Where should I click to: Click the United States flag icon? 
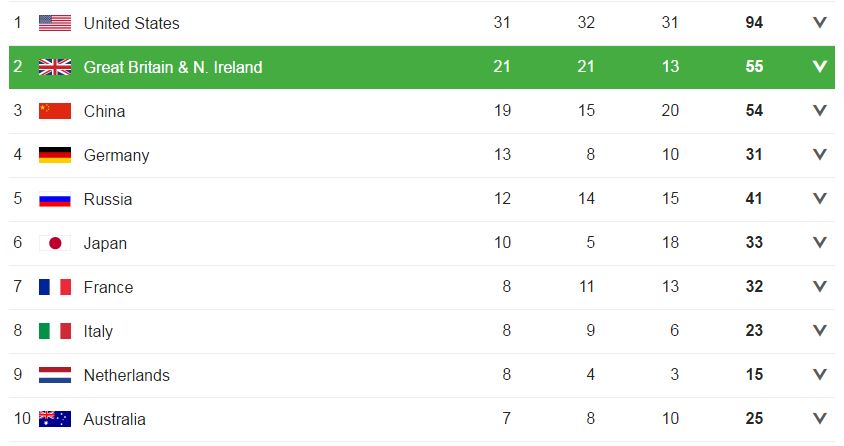(x=55, y=23)
